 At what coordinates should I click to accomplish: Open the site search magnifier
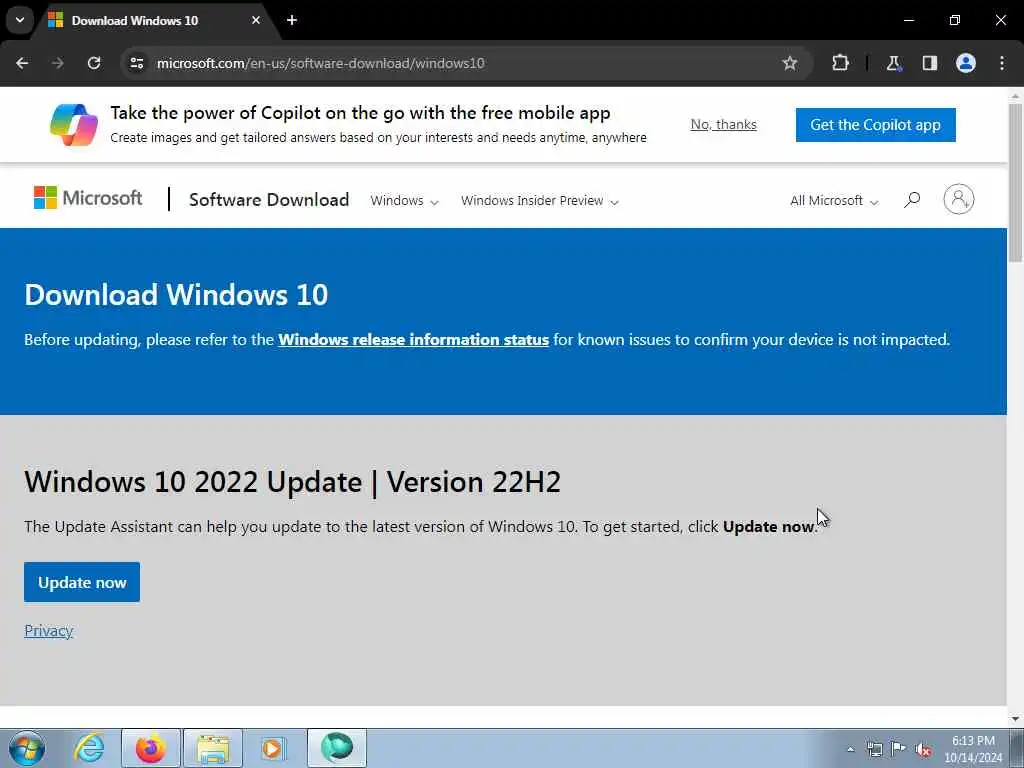click(x=912, y=200)
